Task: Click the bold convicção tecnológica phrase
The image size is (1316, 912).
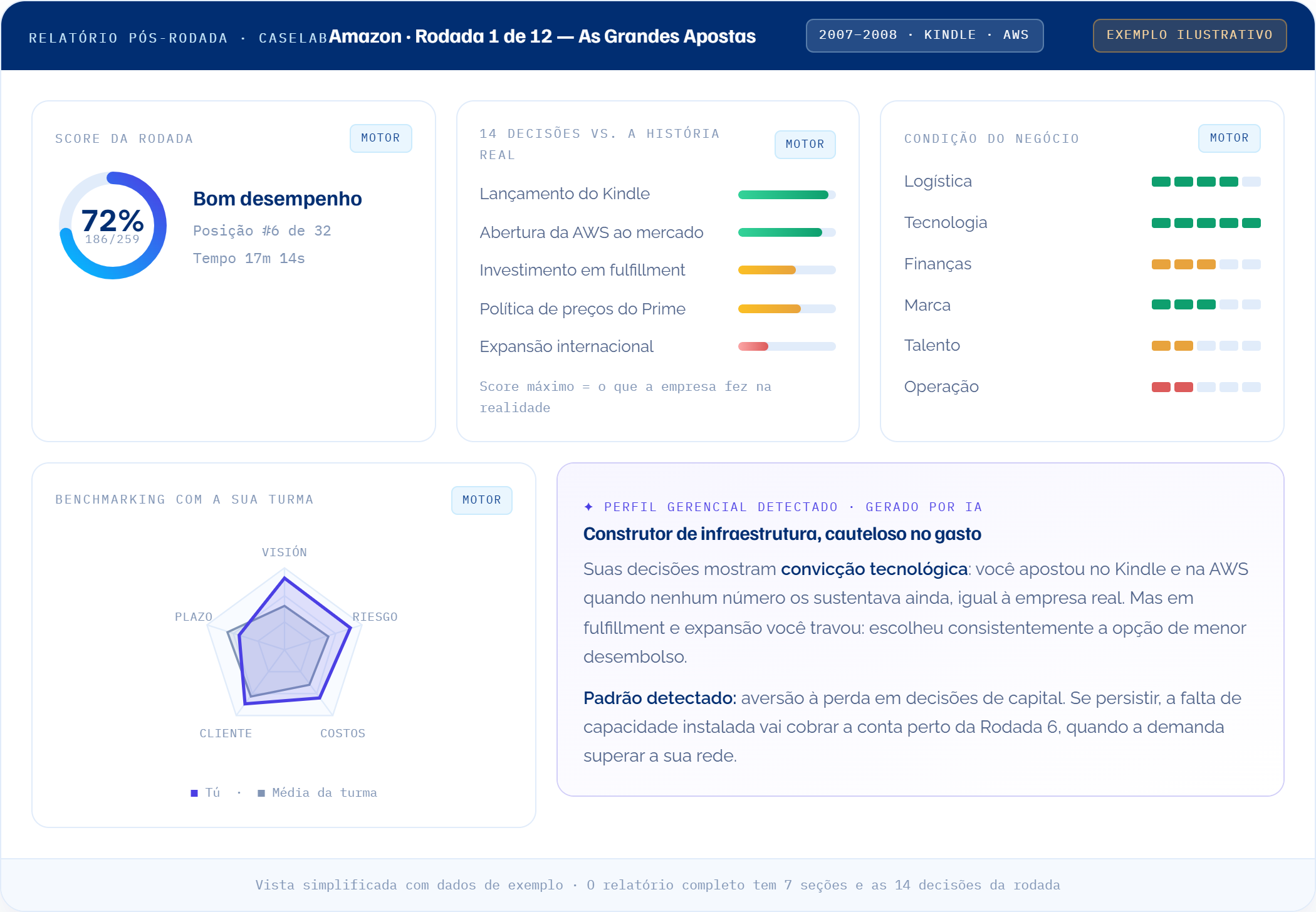Action: [874, 569]
